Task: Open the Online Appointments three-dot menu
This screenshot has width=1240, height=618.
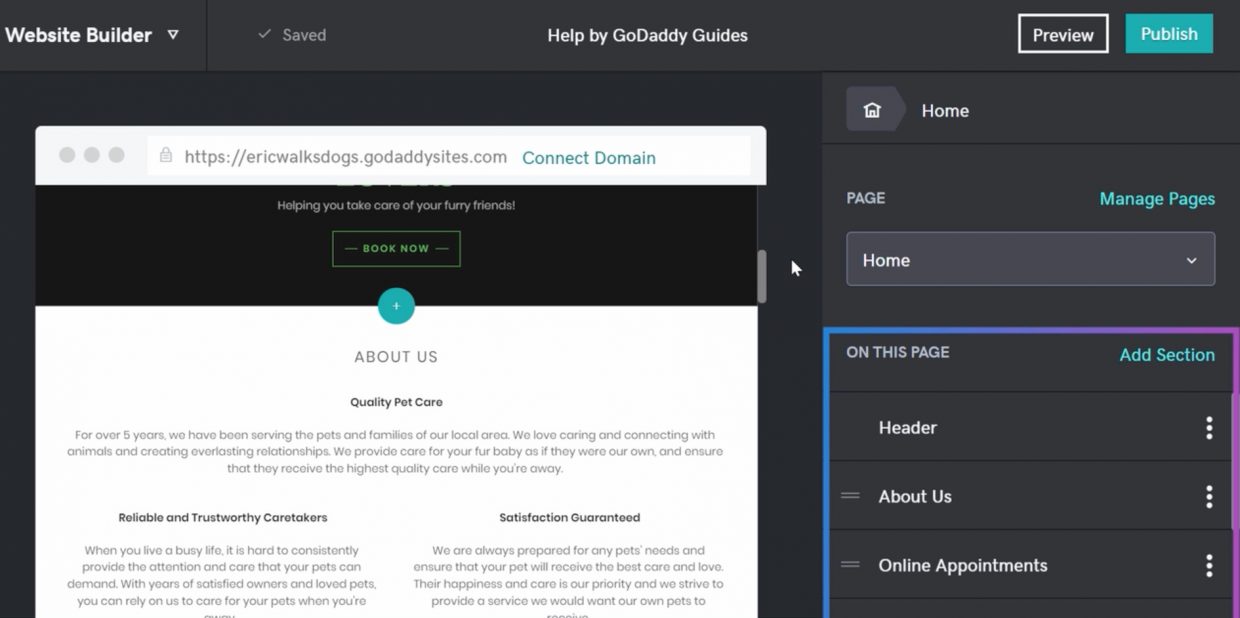Action: point(1207,565)
